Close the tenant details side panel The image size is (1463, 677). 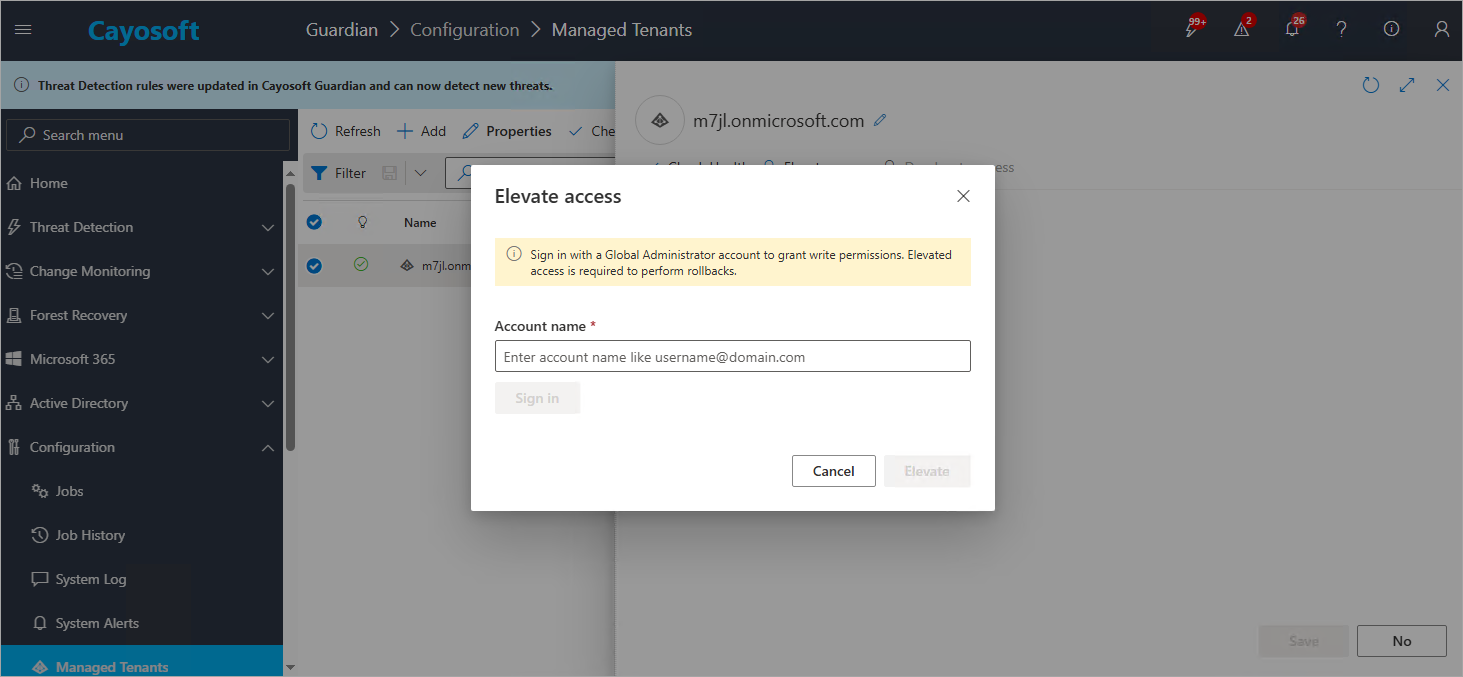pyautogui.click(x=1443, y=86)
